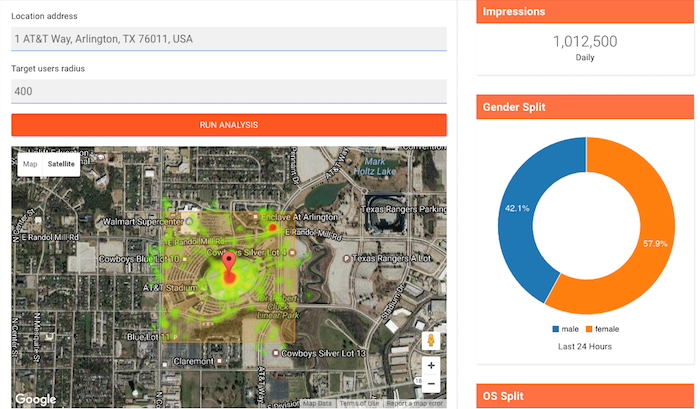This screenshot has height=409, width=700.
Task: Click the RUN ANALYSIS button
Action: [229, 125]
